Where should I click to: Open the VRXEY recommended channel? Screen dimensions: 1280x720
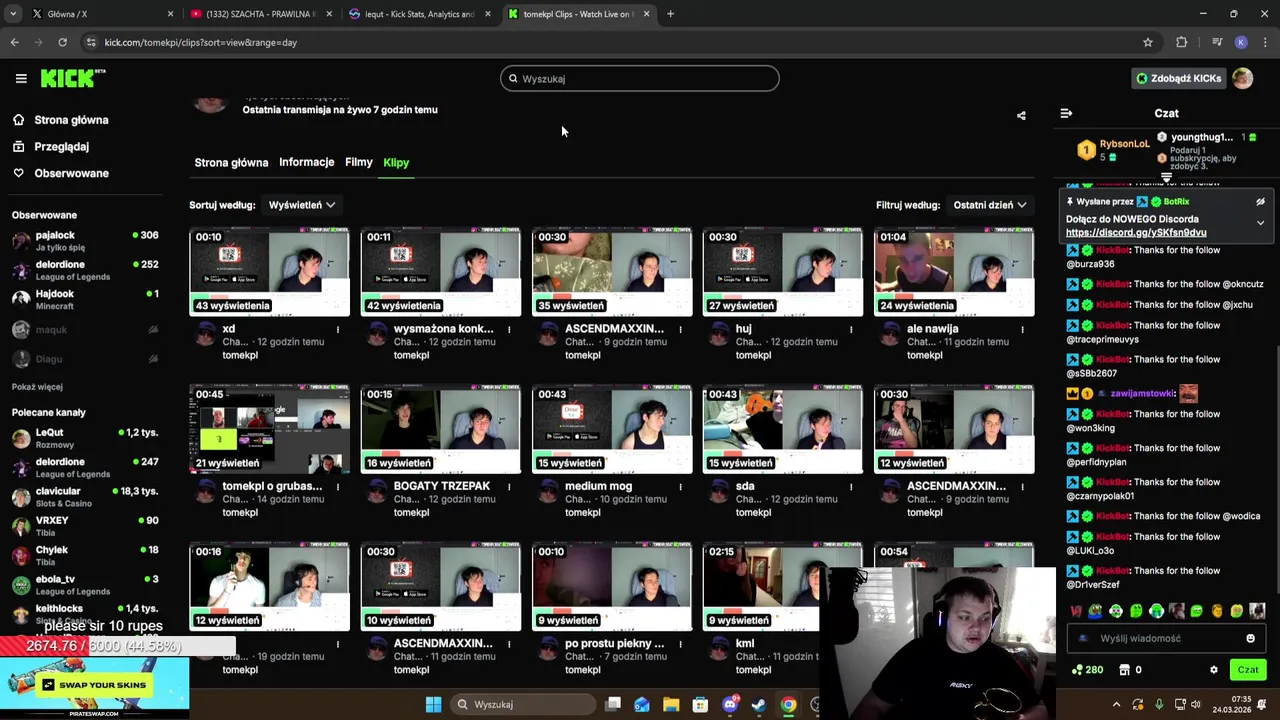[x=85, y=526]
